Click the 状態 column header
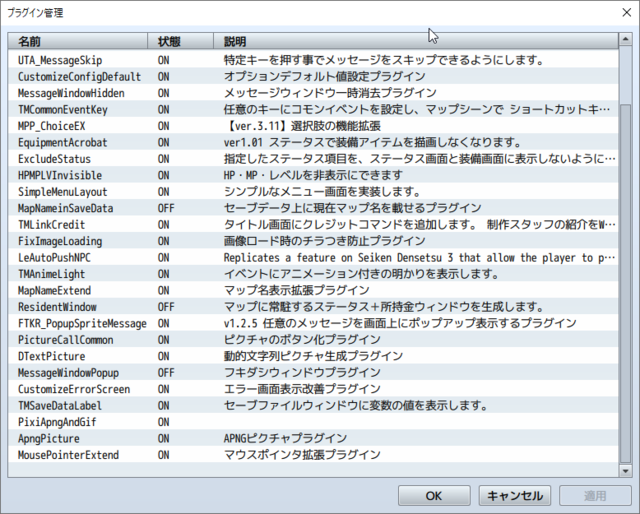The image size is (640, 514). (180, 41)
